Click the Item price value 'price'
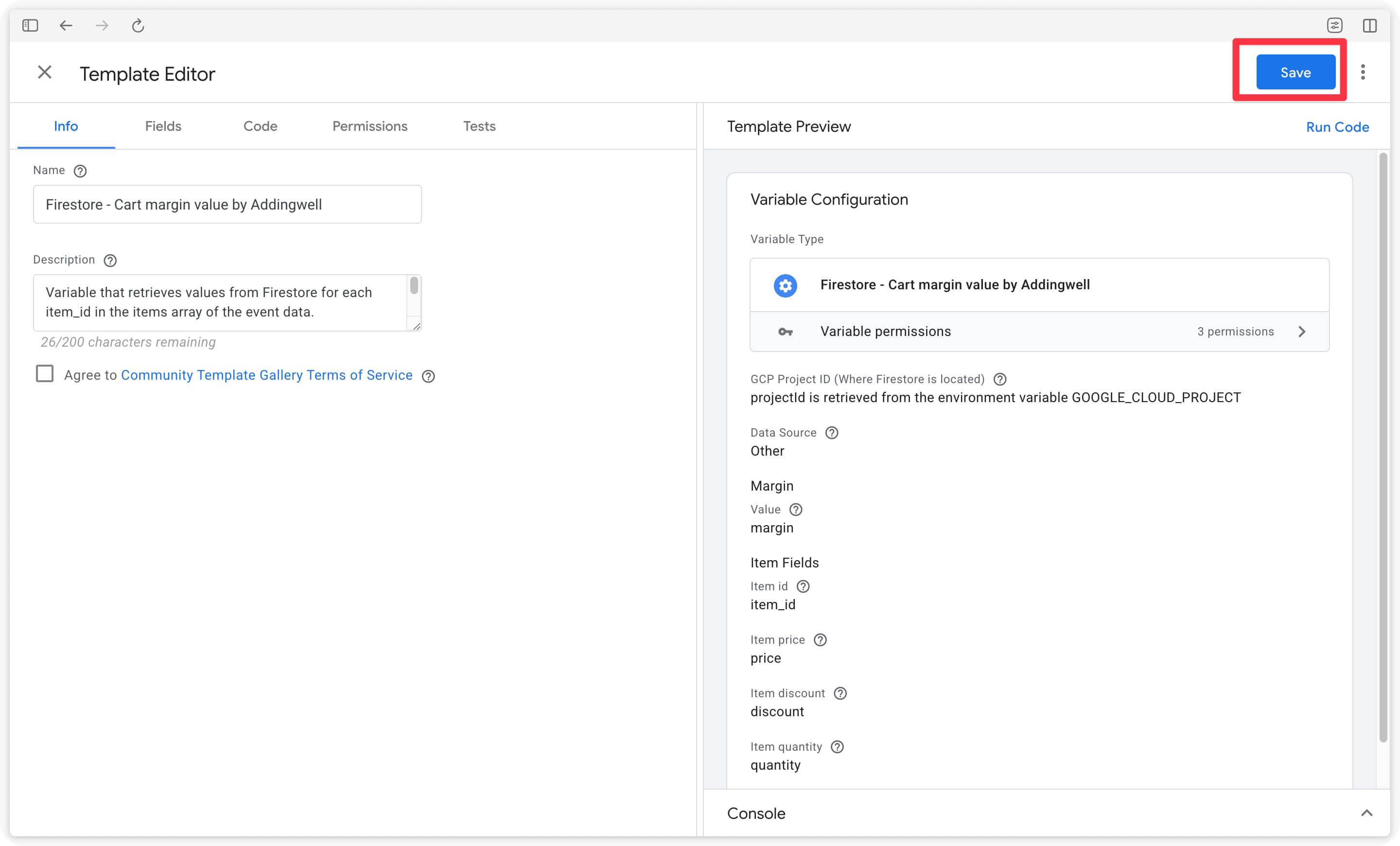 pos(765,658)
